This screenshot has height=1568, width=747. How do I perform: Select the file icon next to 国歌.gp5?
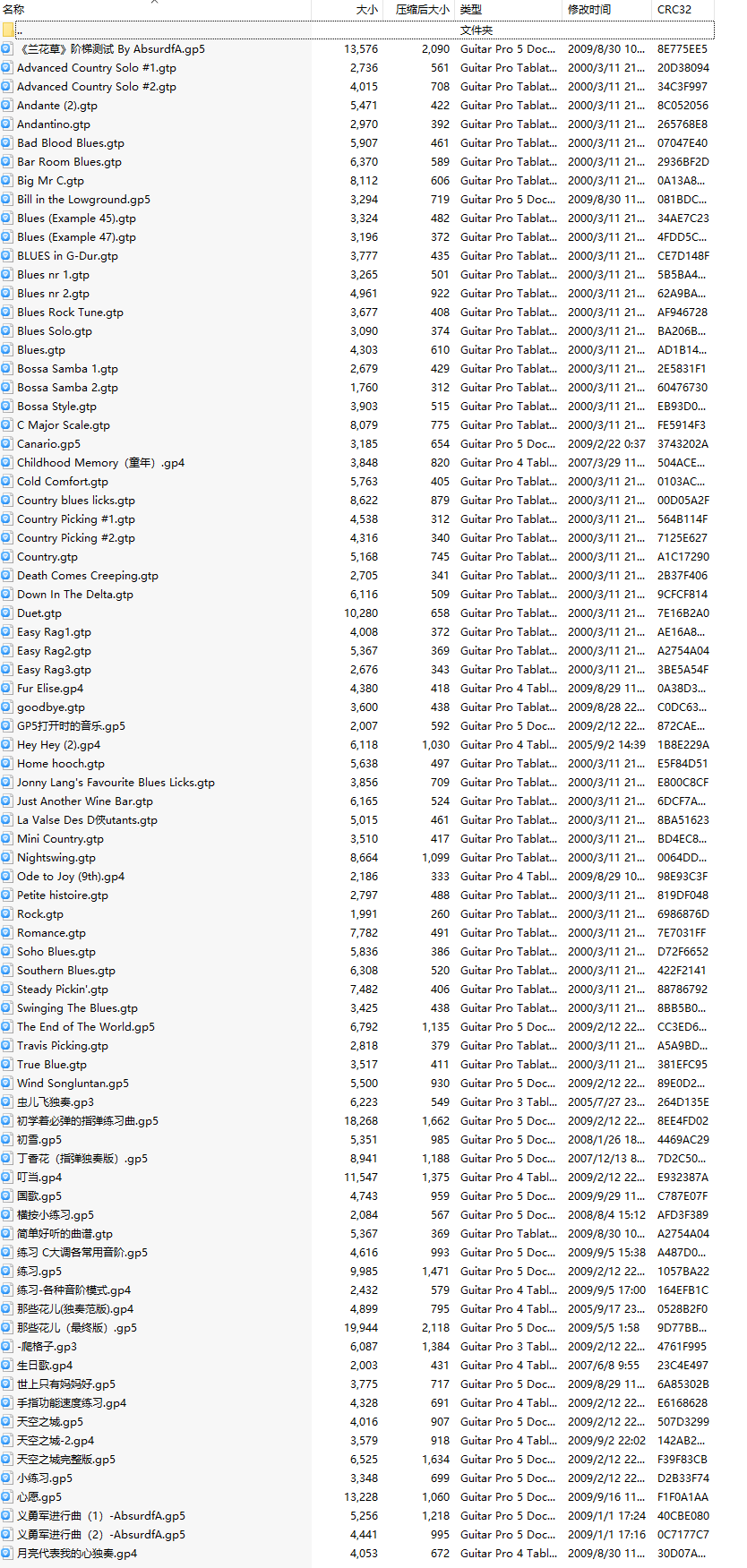point(7,1196)
